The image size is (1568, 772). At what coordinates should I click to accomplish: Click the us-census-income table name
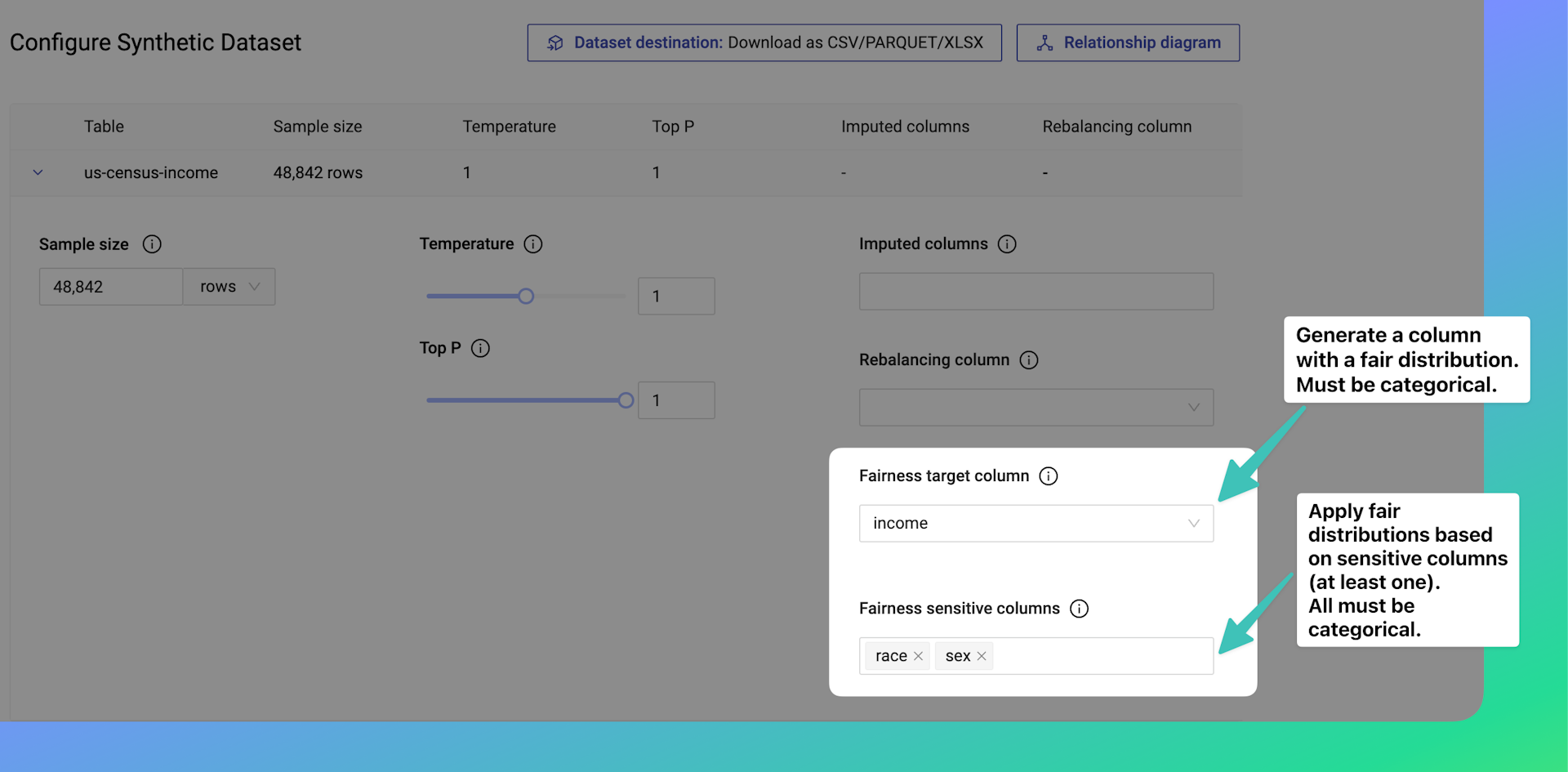[151, 172]
